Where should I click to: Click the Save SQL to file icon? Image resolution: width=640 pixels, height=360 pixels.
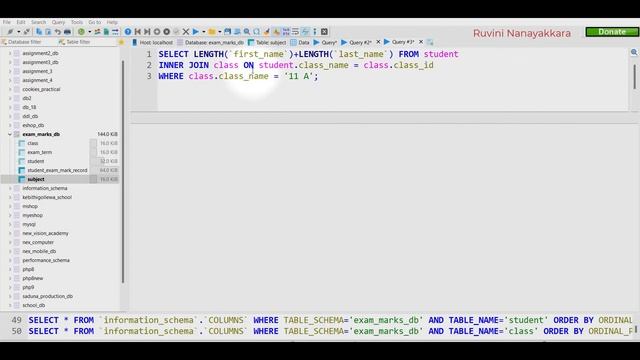pos(227,31)
